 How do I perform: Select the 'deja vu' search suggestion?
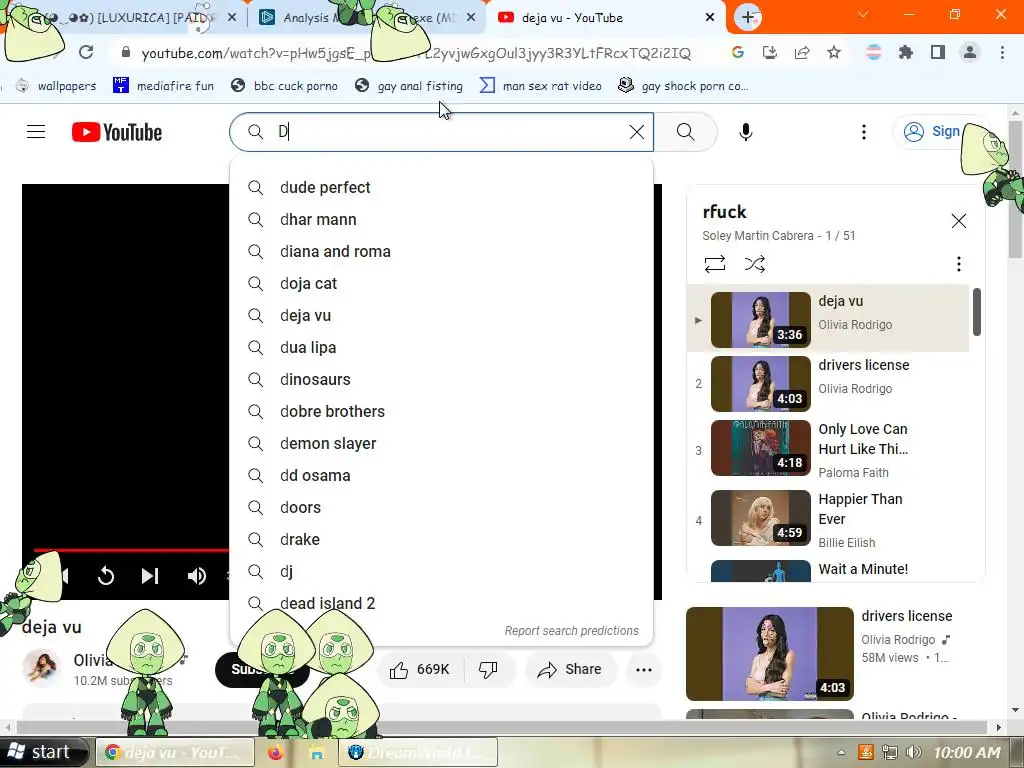(441, 315)
